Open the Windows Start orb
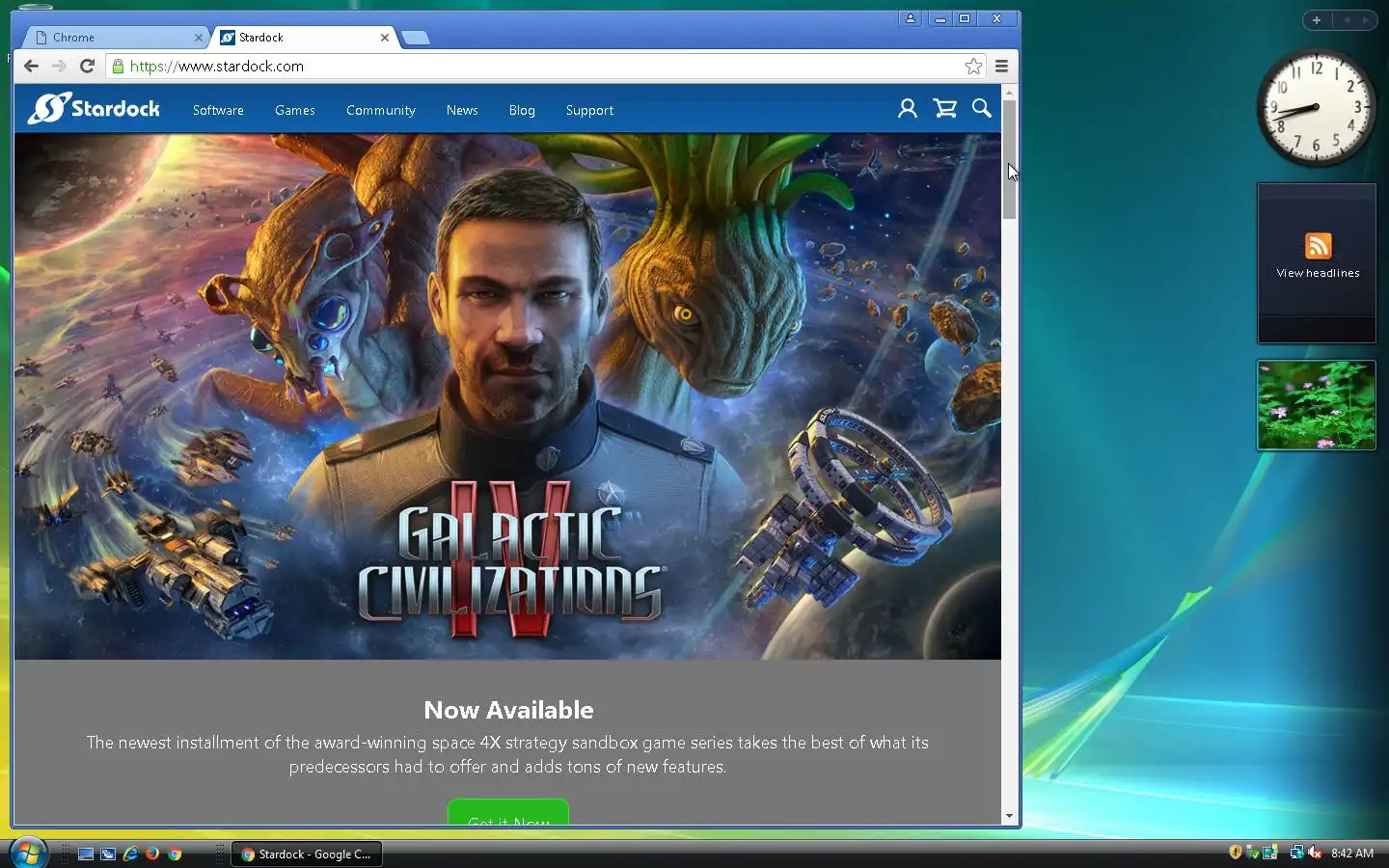 pyautogui.click(x=28, y=852)
